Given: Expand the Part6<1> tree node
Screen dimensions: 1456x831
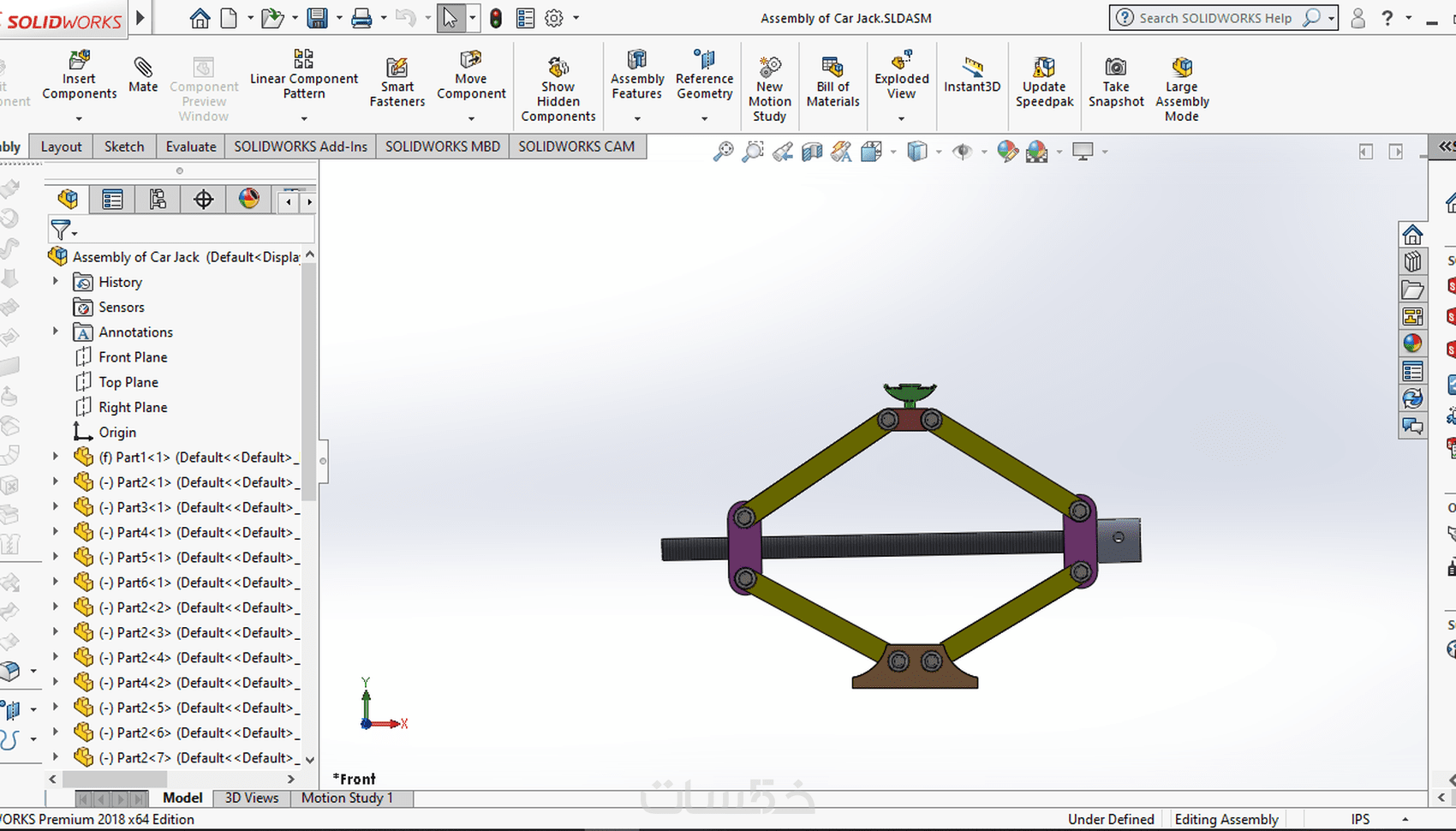Looking at the screenshot, I should pyautogui.click(x=56, y=582).
